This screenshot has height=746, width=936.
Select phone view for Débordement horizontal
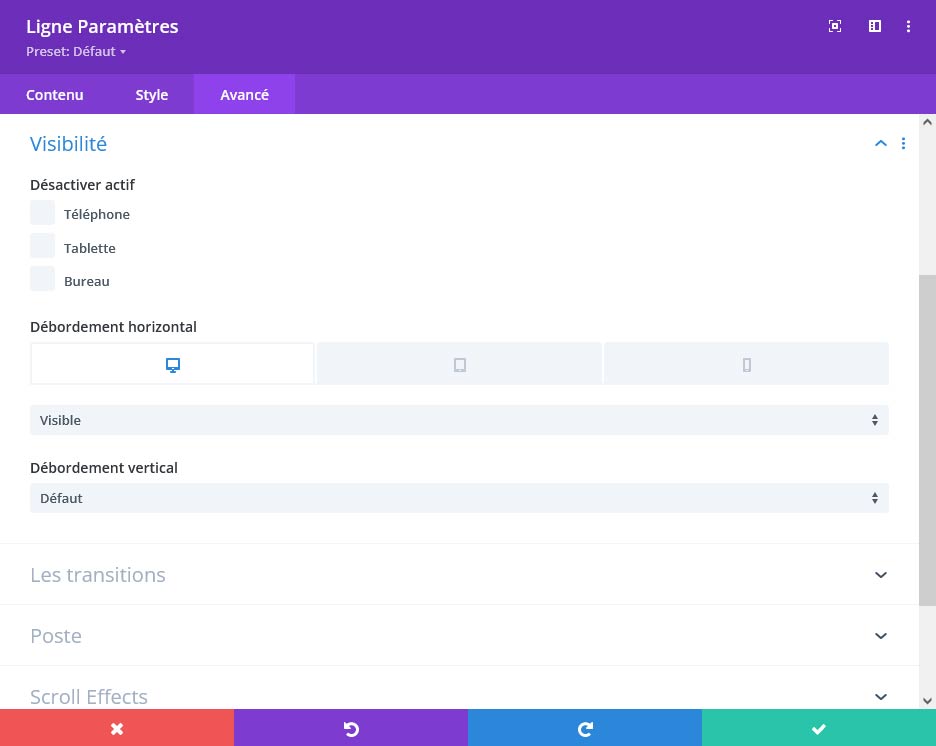(x=746, y=364)
